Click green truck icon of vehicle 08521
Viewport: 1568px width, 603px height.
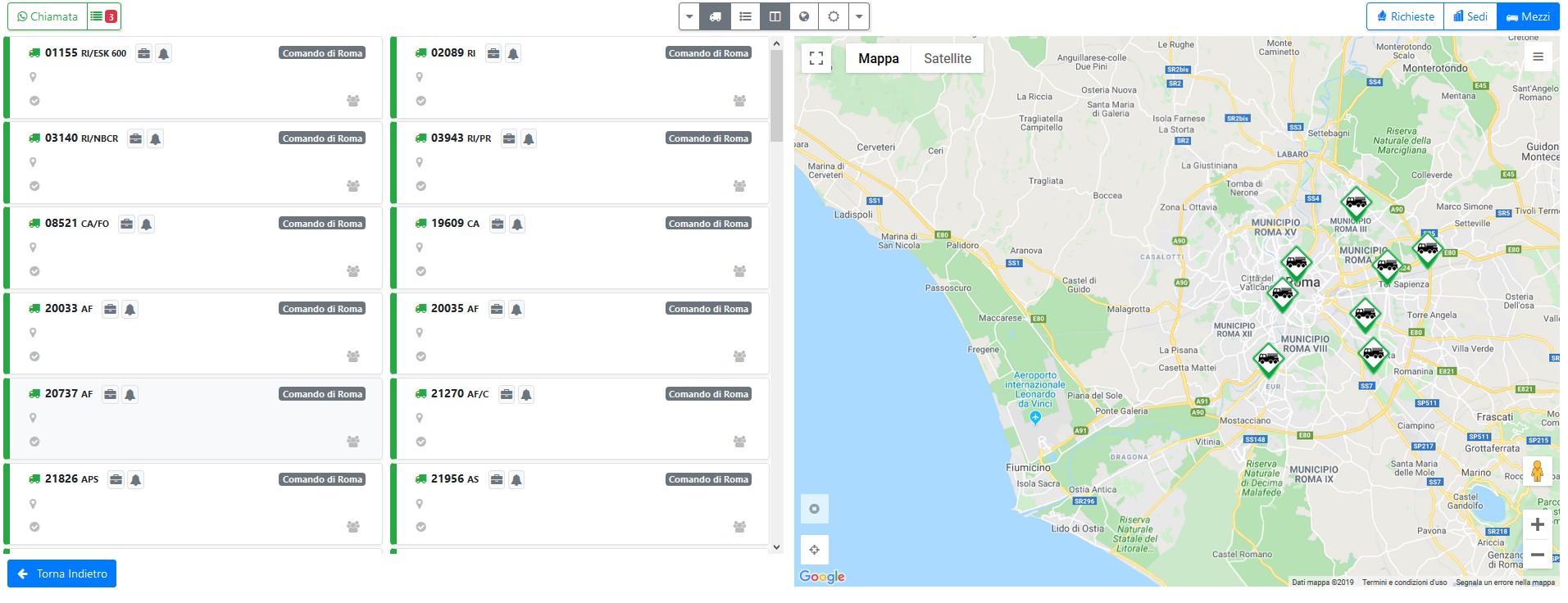[x=34, y=223]
